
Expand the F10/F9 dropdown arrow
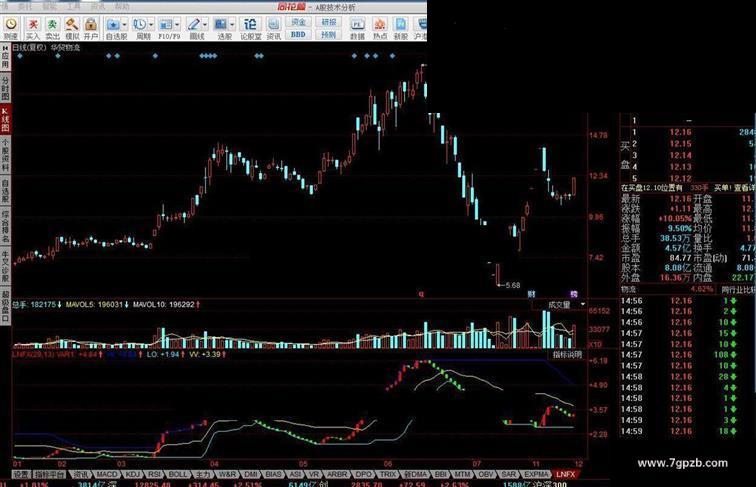click(177, 25)
